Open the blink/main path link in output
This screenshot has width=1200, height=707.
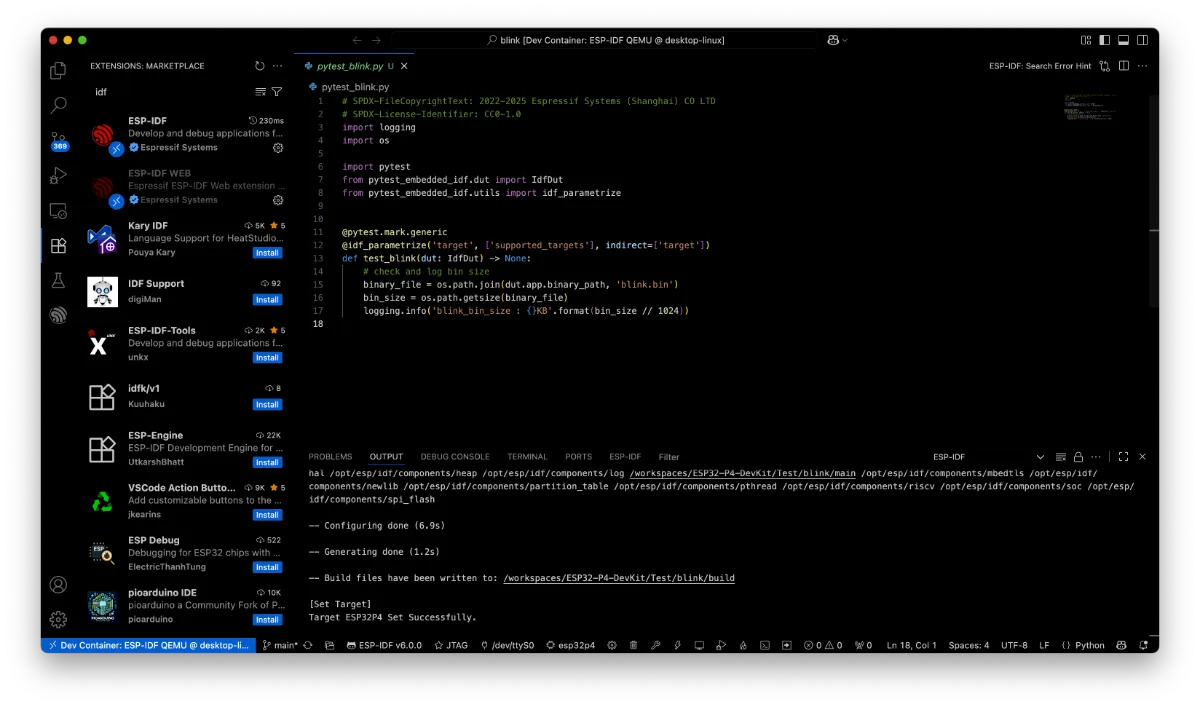pos(743,473)
